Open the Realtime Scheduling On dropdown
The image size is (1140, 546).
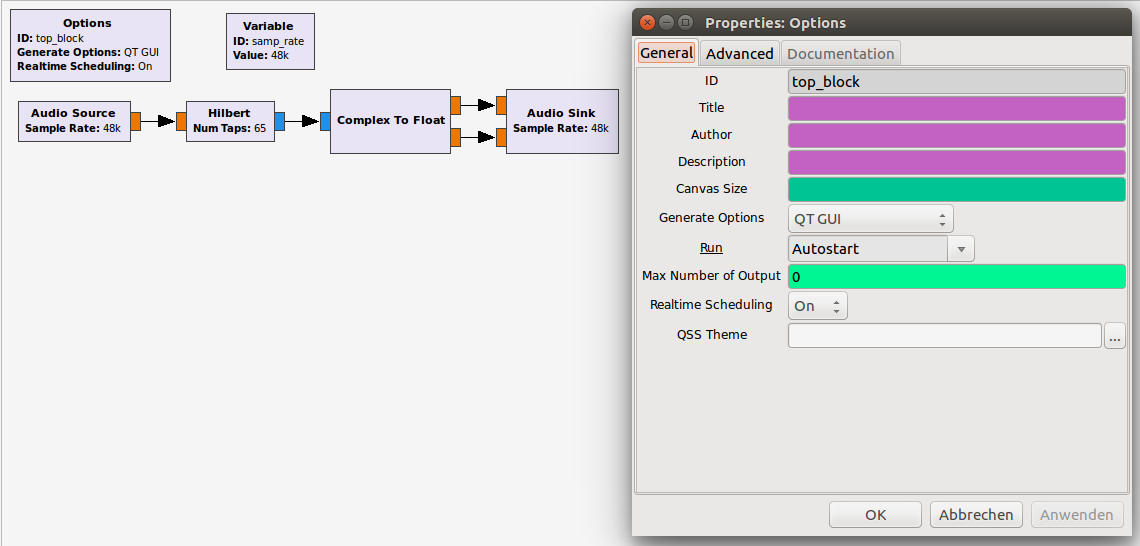(818, 306)
